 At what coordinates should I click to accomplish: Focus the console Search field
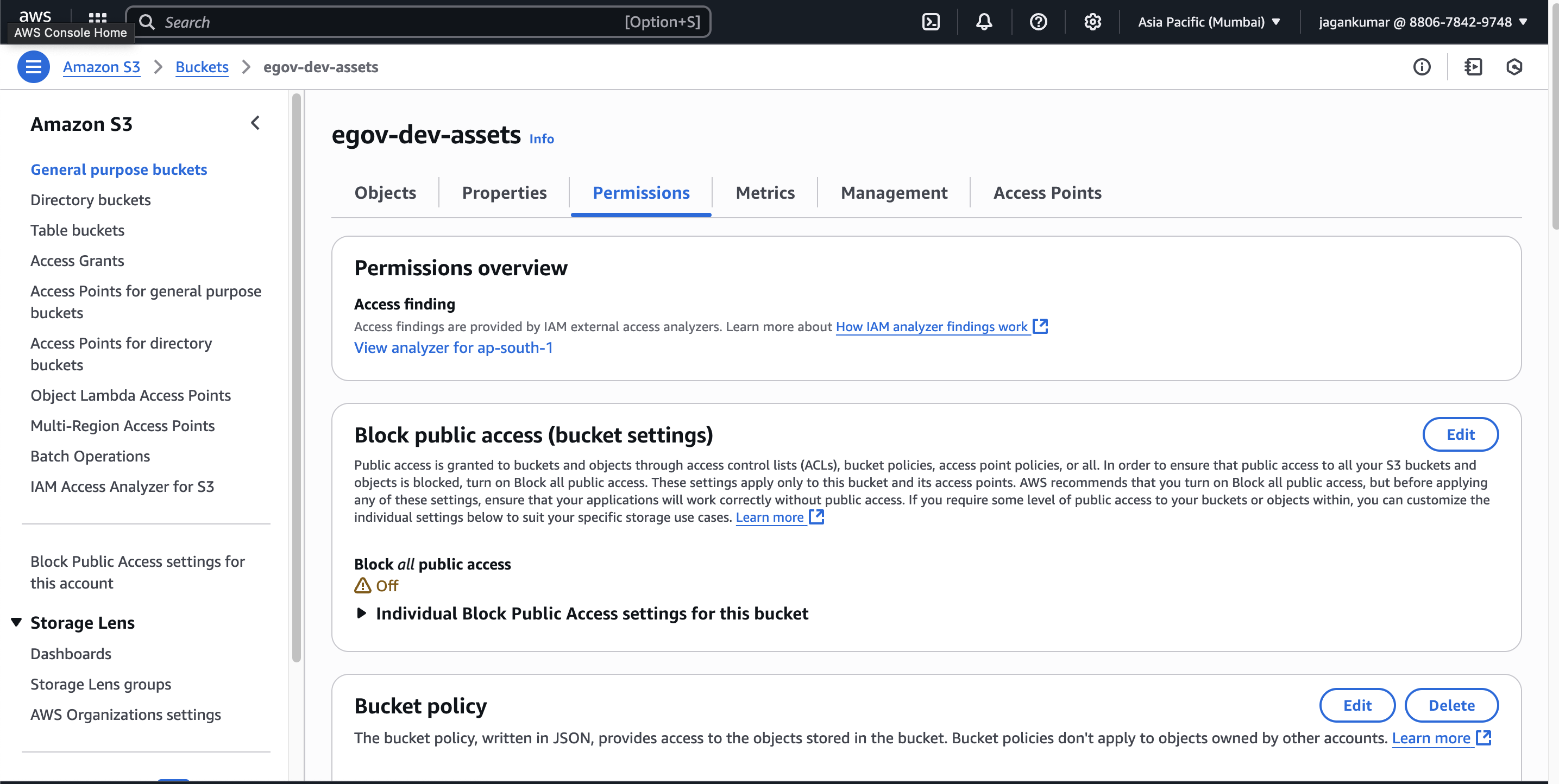419,22
